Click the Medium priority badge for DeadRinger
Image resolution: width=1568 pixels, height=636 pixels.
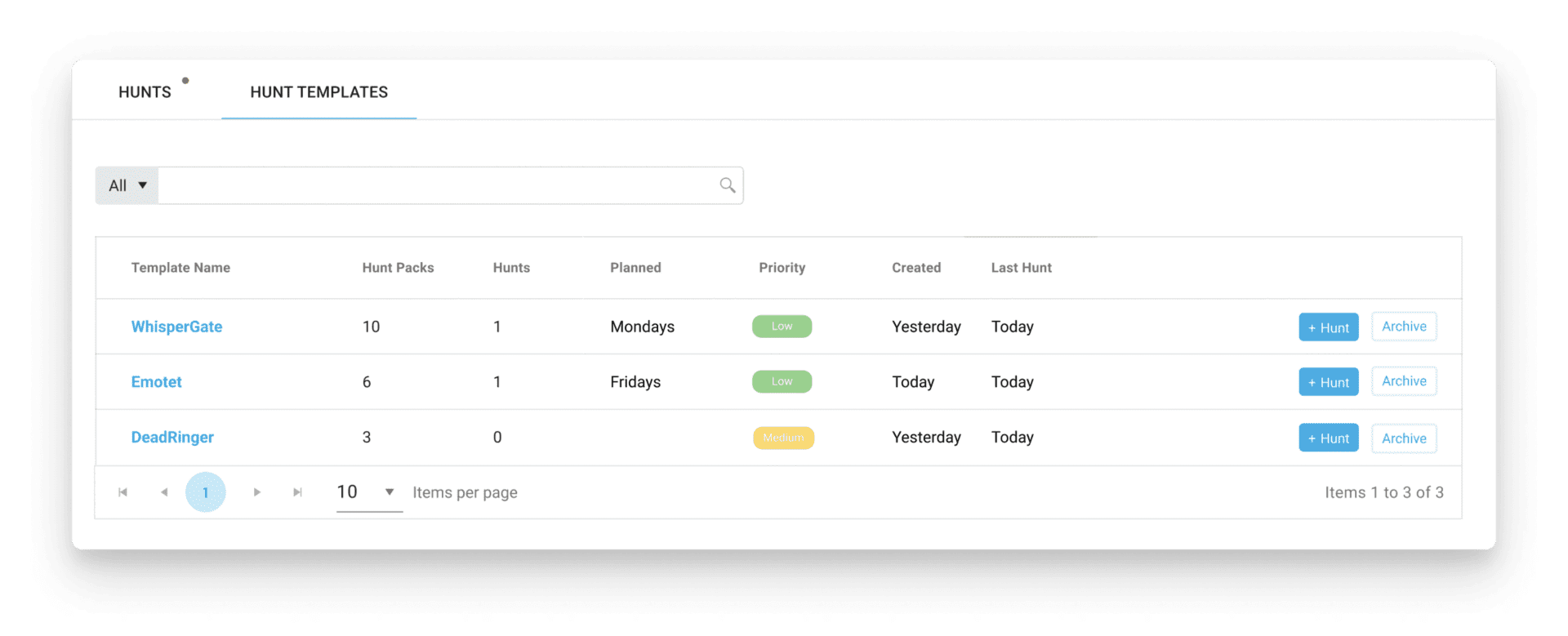(783, 438)
